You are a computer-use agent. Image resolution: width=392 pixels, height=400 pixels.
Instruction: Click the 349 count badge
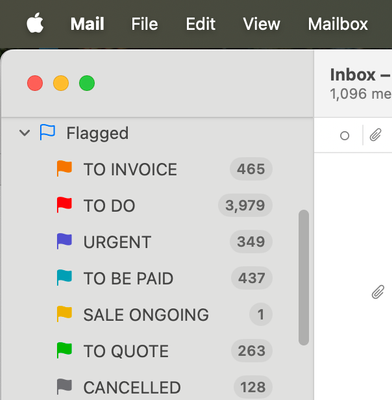251,241
